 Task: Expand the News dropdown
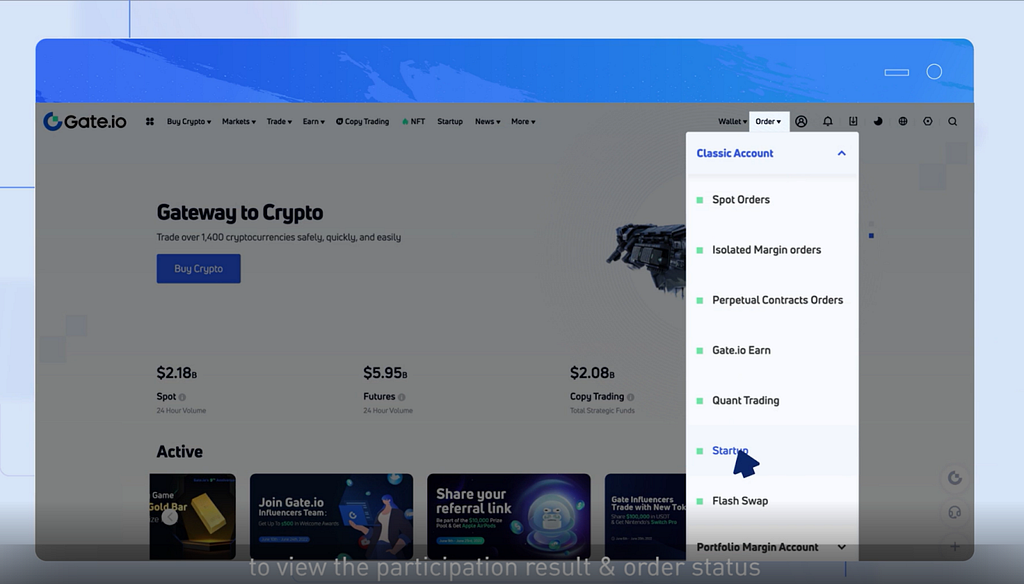point(488,122)
